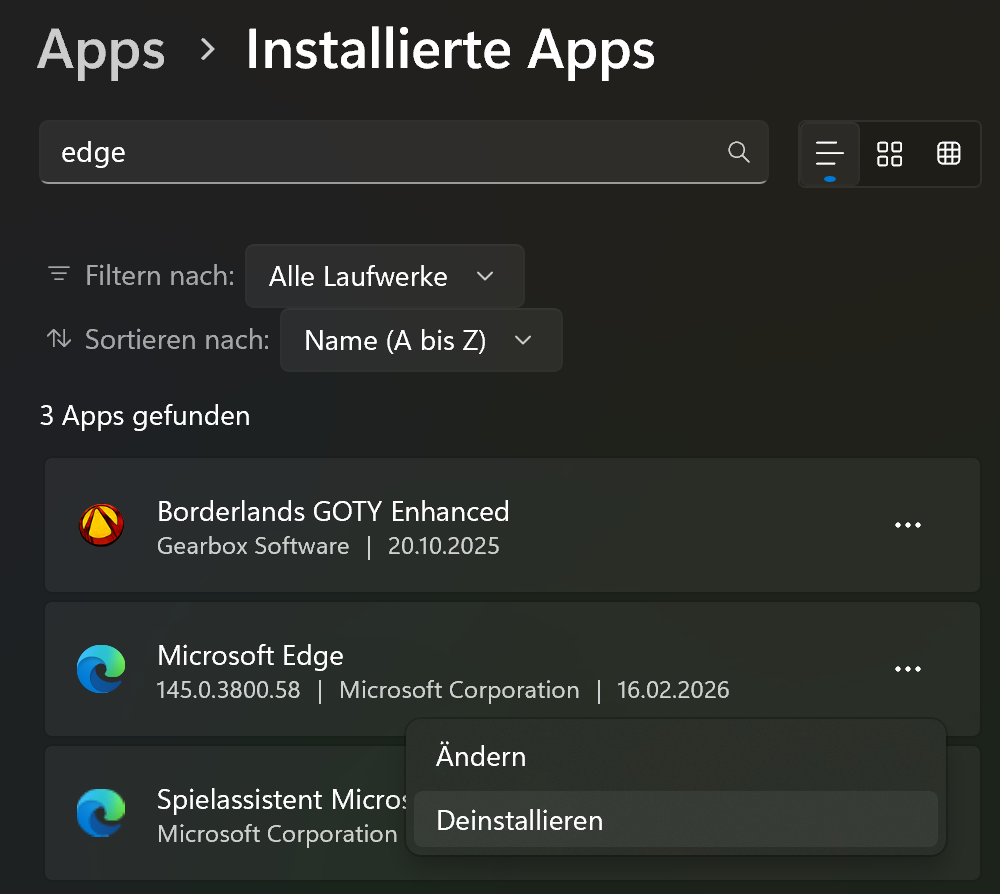1000x894 pixels.
Task: Open more options for Borderlands GOTY Enhanced
Action: pos(907,526)
